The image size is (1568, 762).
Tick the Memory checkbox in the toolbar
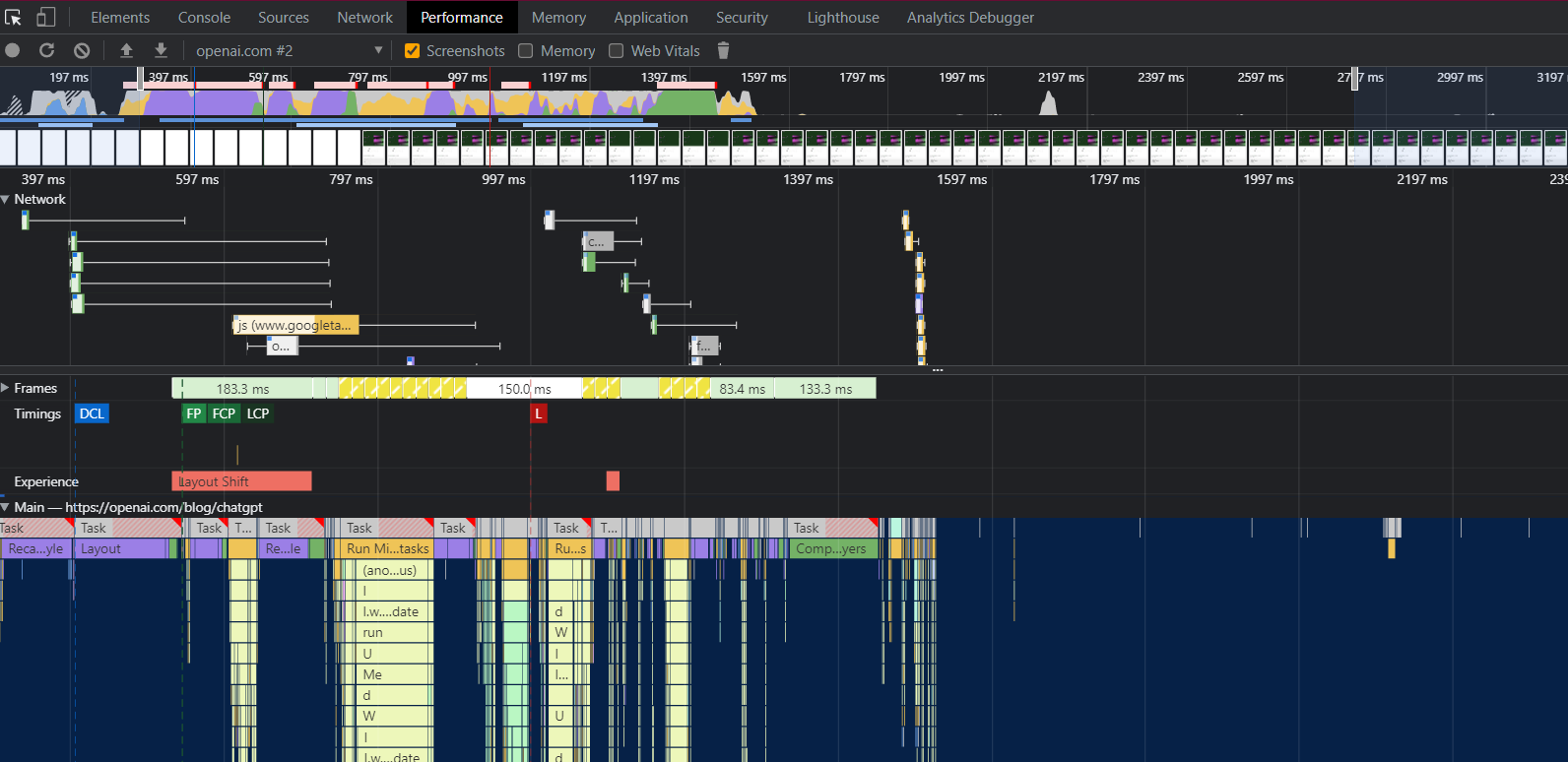(525, 50)
